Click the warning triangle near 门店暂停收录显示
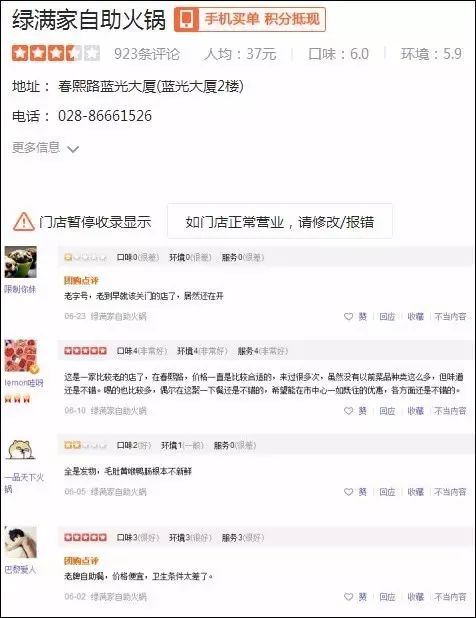The height and width of the screenshot is (618, 476). tap(24, 222)
